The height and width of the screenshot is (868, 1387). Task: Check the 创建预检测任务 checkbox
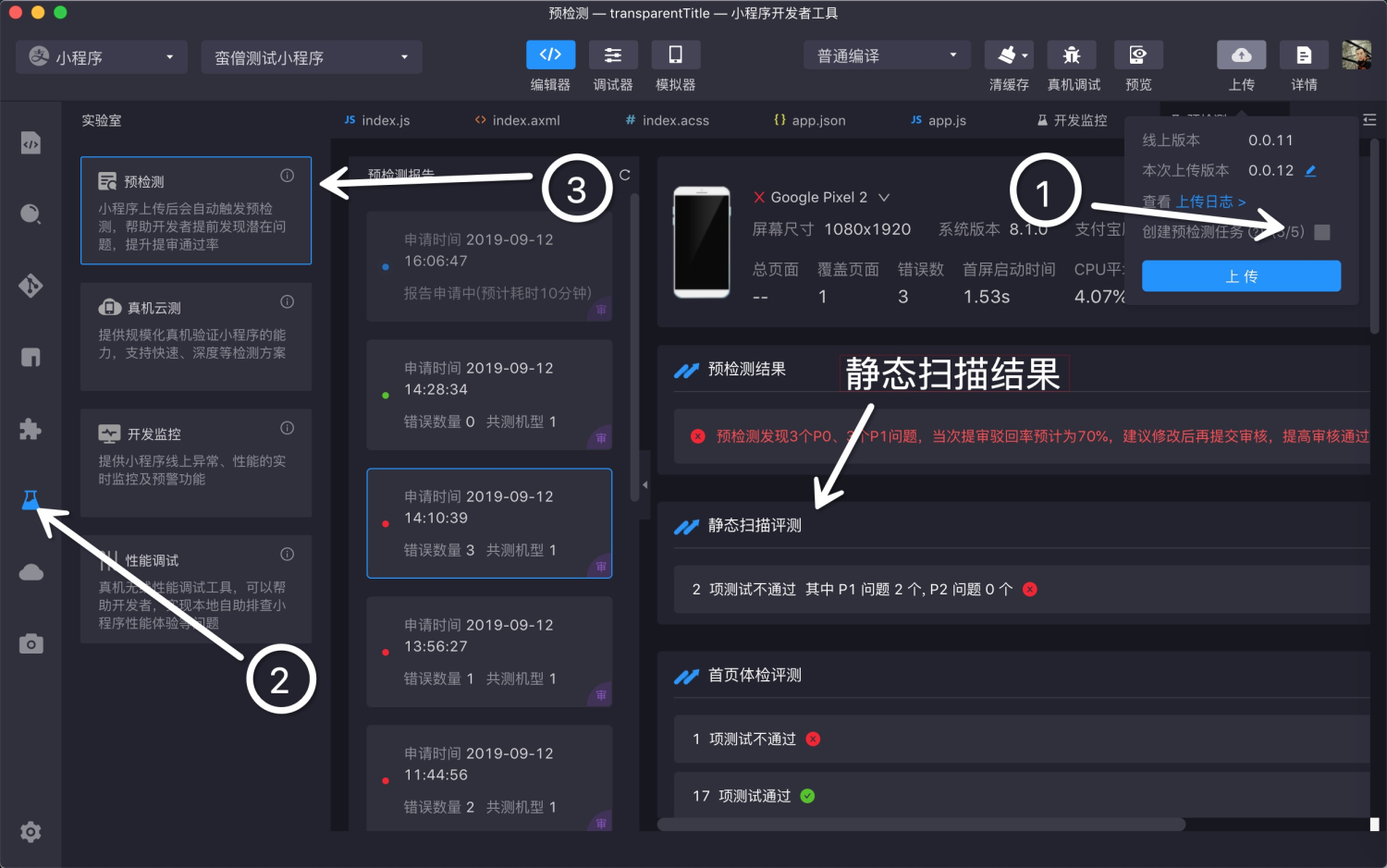coord(1322,232)
